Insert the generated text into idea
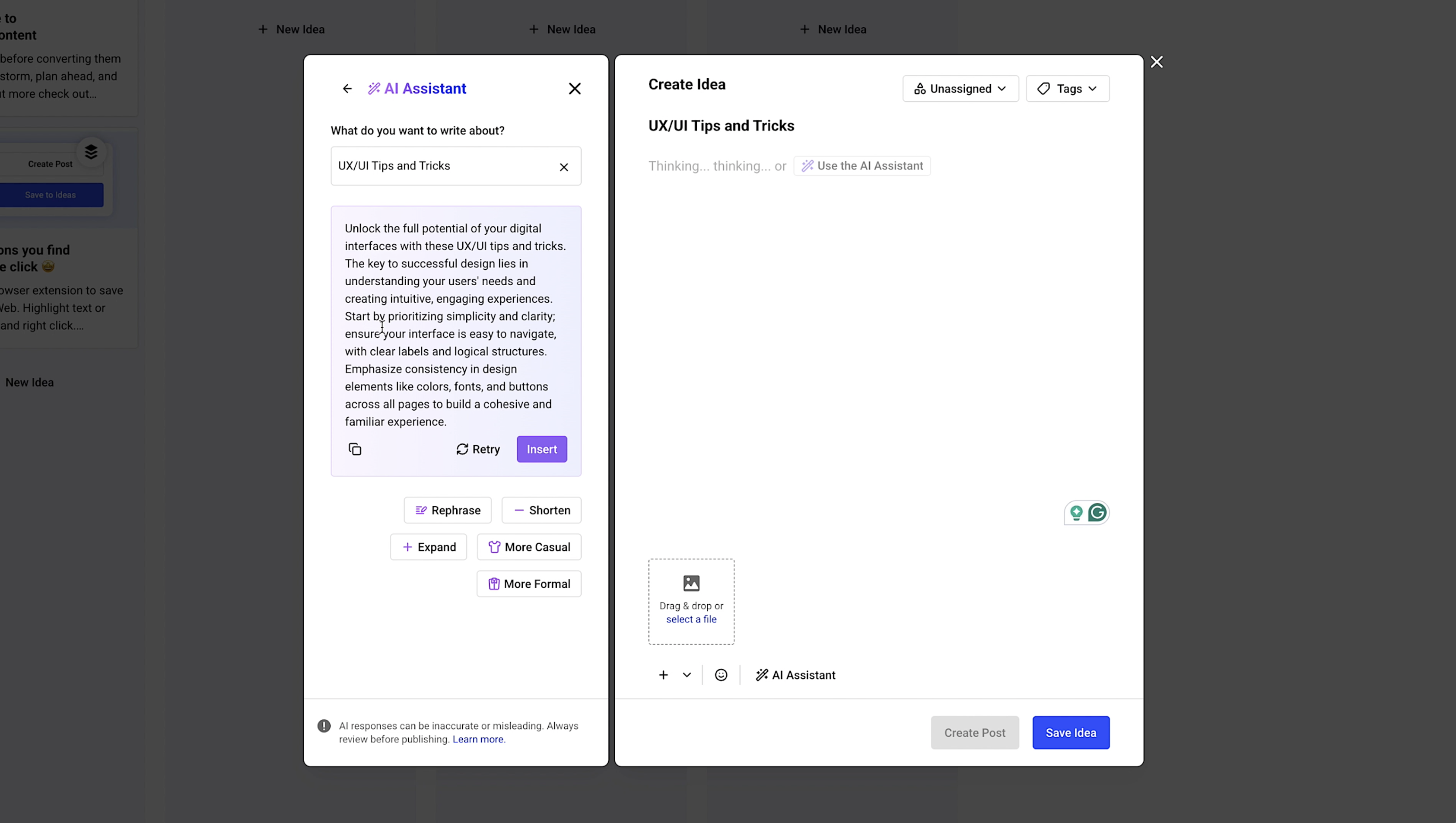This screenshot has height=823, width=1456. pos(541,449)
